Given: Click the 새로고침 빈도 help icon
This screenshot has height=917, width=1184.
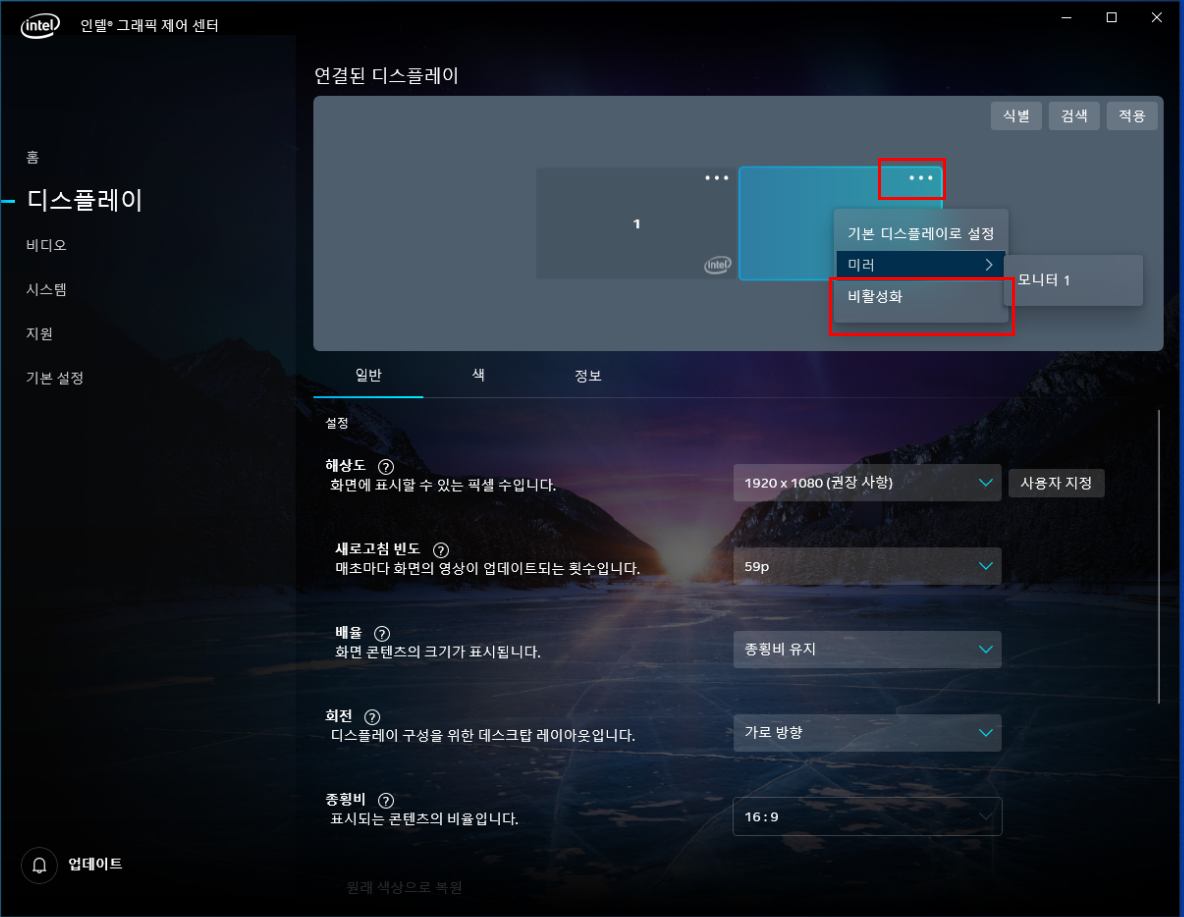Looking at the screenshot, I should pos(441,550).
